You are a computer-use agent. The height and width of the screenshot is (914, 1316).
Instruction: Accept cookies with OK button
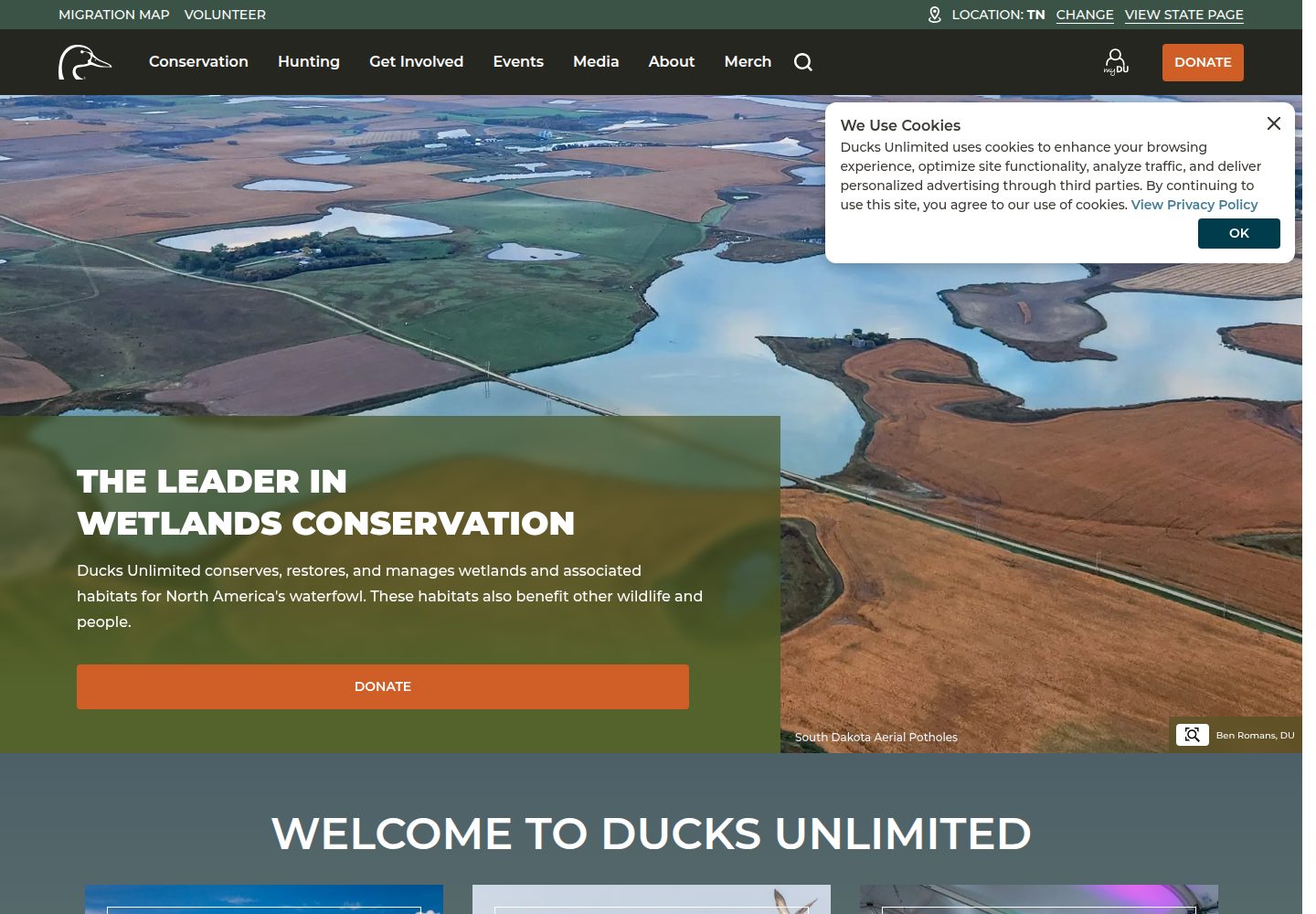pos(1239,233)
